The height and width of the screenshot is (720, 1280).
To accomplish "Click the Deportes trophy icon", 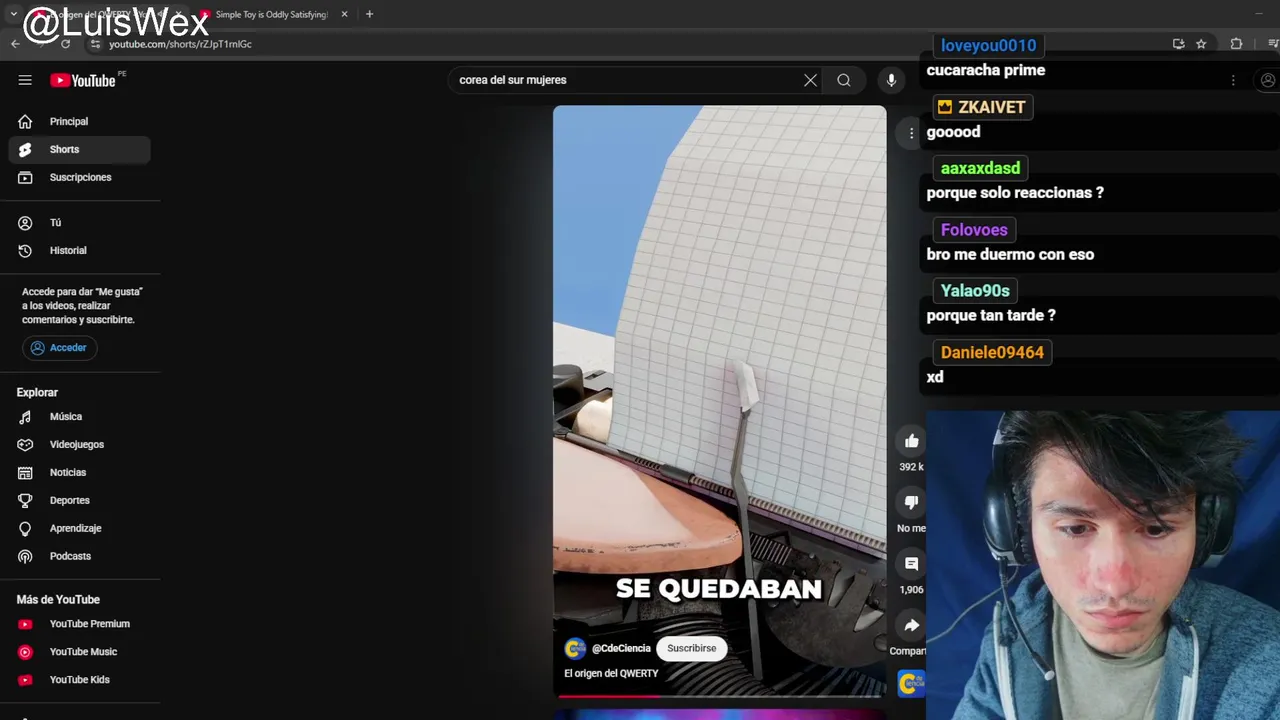I will [25, 500].
